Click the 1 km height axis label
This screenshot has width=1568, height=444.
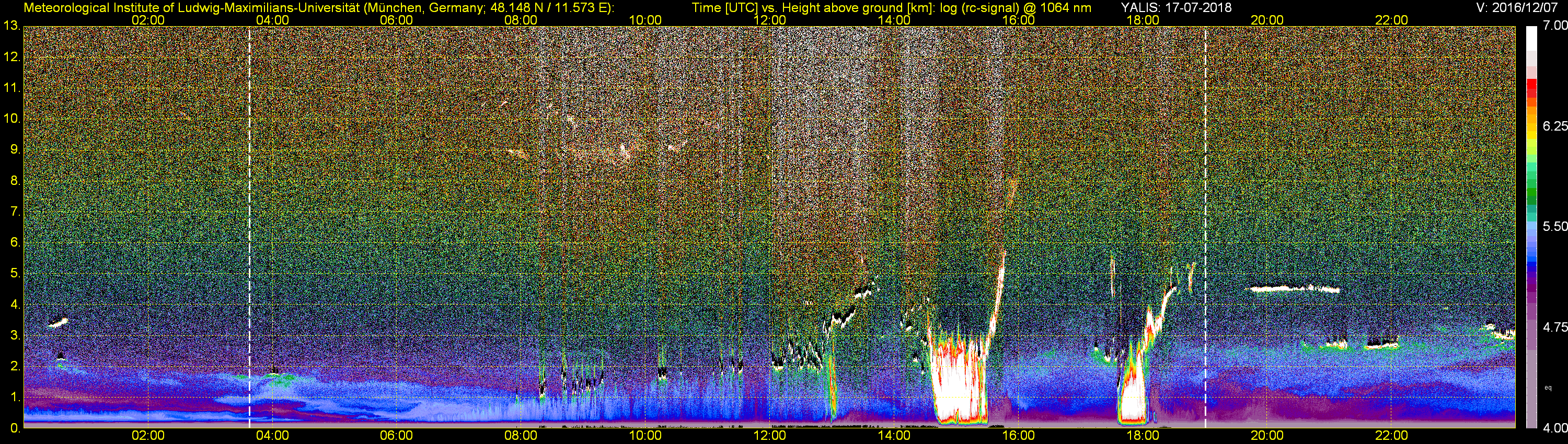tap(15, 397)
